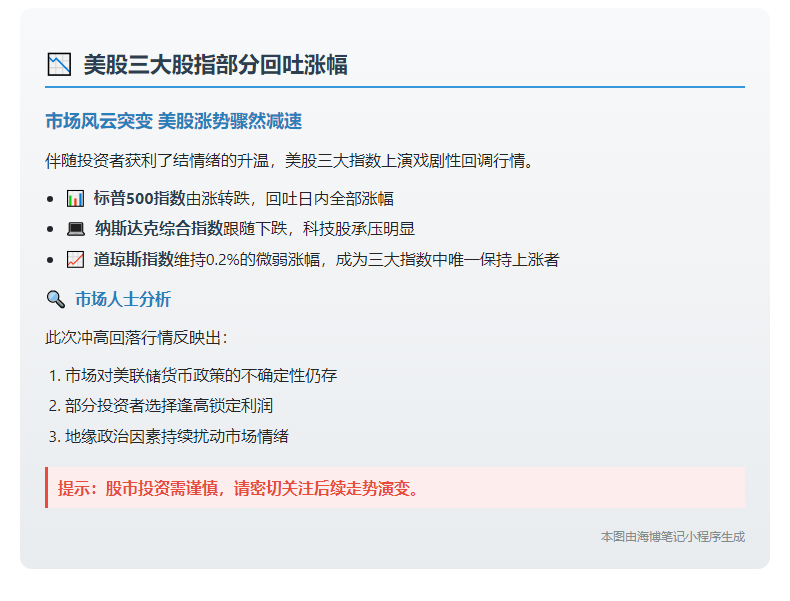Click the rising chart emoji before 道琼斯指数
Viewport: 790px width, 601px height.
(76, 260)
